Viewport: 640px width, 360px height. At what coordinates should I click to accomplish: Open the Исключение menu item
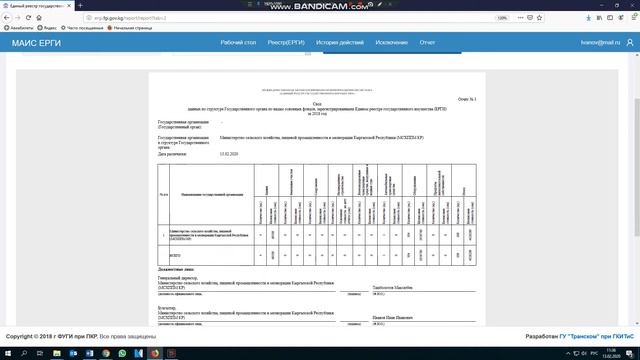[391, 42]
